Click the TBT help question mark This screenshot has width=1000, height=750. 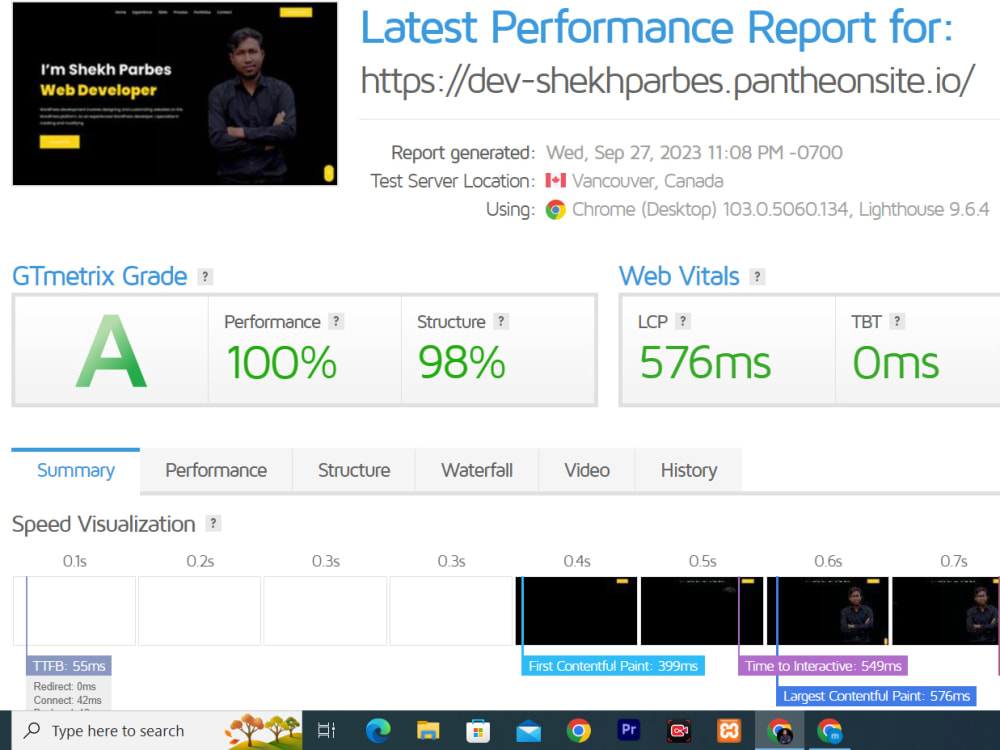pyautogui.click(x=897, y=321)
